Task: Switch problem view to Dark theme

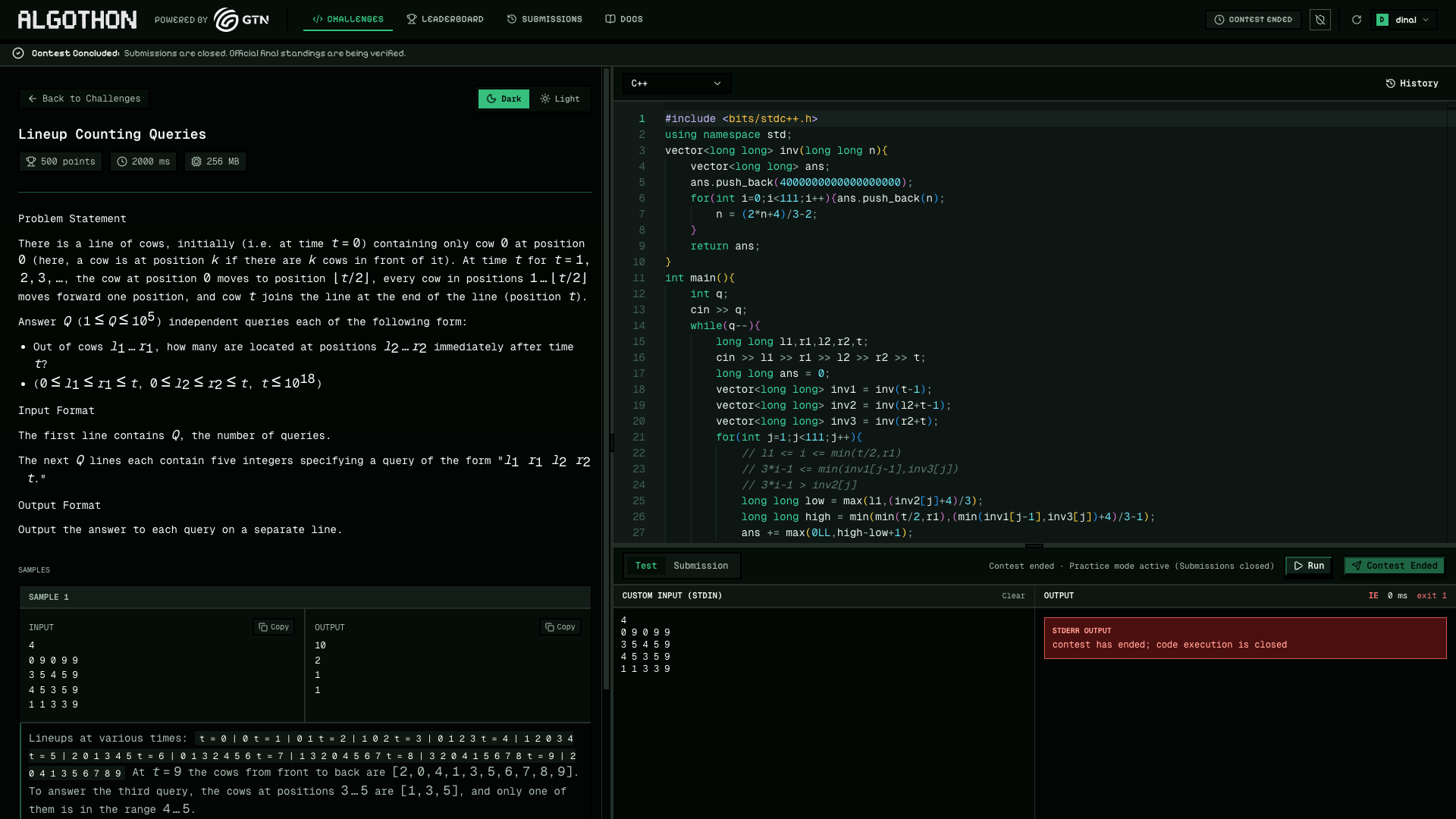Action: [x=504, y=99]
